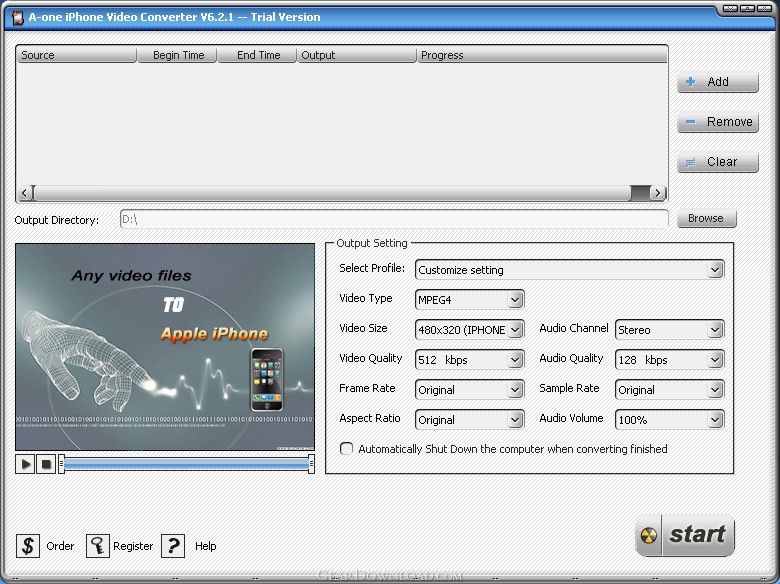This screenshot has width=780, height=584.
Task: Click the Output Directory path field
Action: point(394,219)
